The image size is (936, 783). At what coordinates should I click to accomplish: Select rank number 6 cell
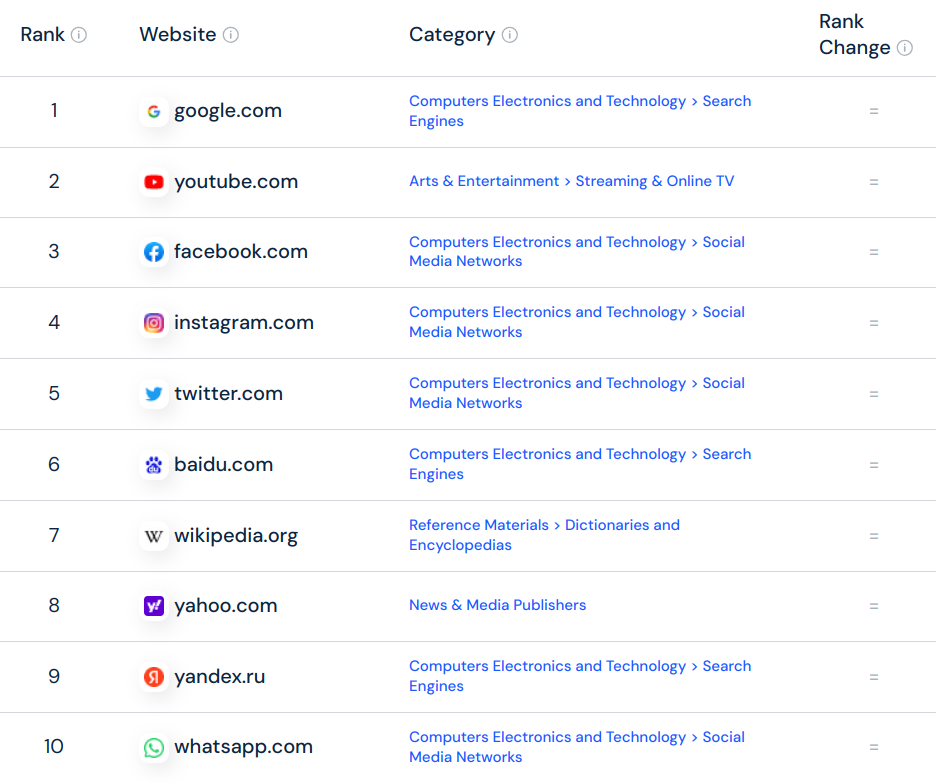(54, 464)
